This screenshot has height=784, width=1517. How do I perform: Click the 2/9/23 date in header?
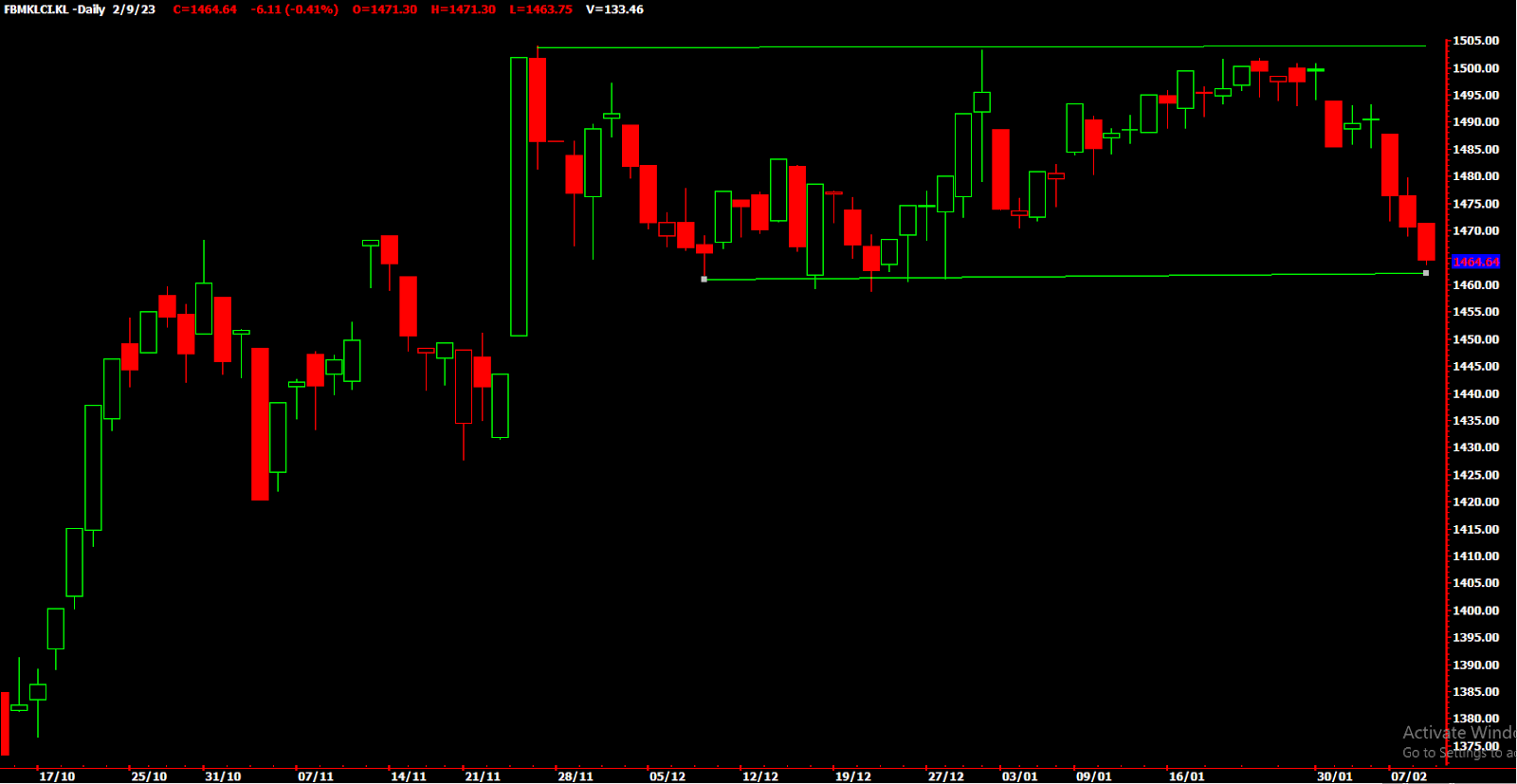134,9
